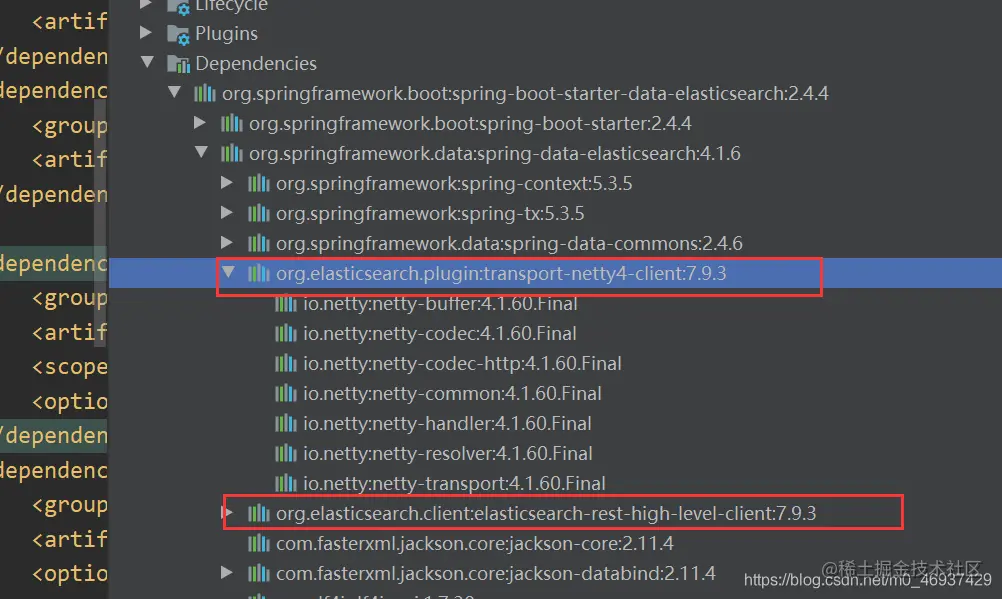This screenshot has width=1002, height=599.
Task: Click library icon of transport-netty4-client:7.9.3
Action: 259,274
